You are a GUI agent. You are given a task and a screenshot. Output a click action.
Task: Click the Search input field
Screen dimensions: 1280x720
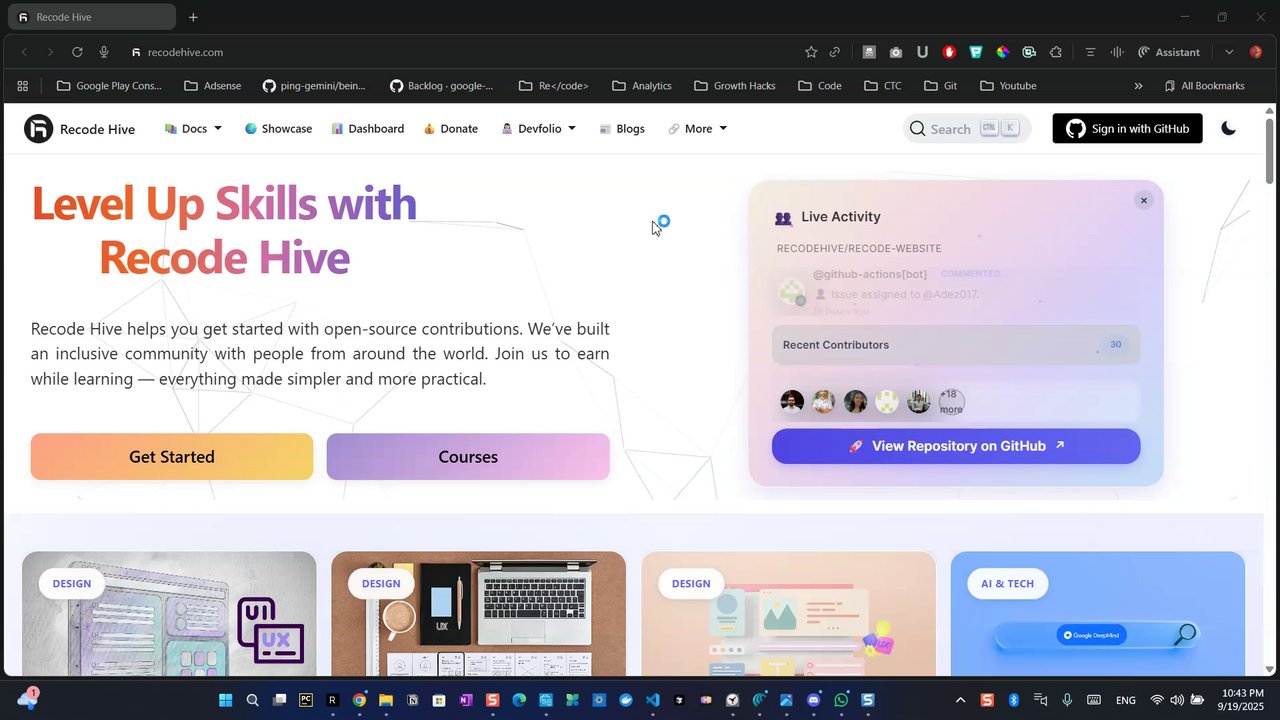[x=967, y=128]
